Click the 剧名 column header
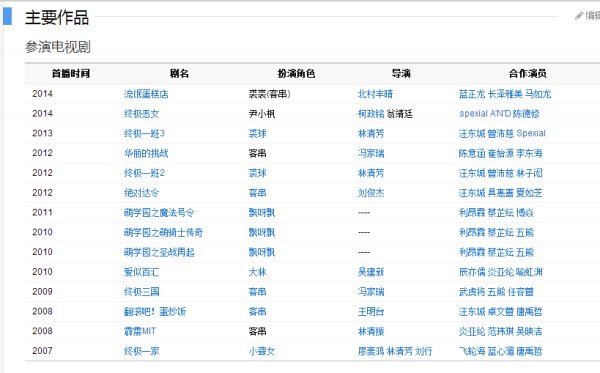The width and height of the screenshot is (600, 373). click(179, 73)
